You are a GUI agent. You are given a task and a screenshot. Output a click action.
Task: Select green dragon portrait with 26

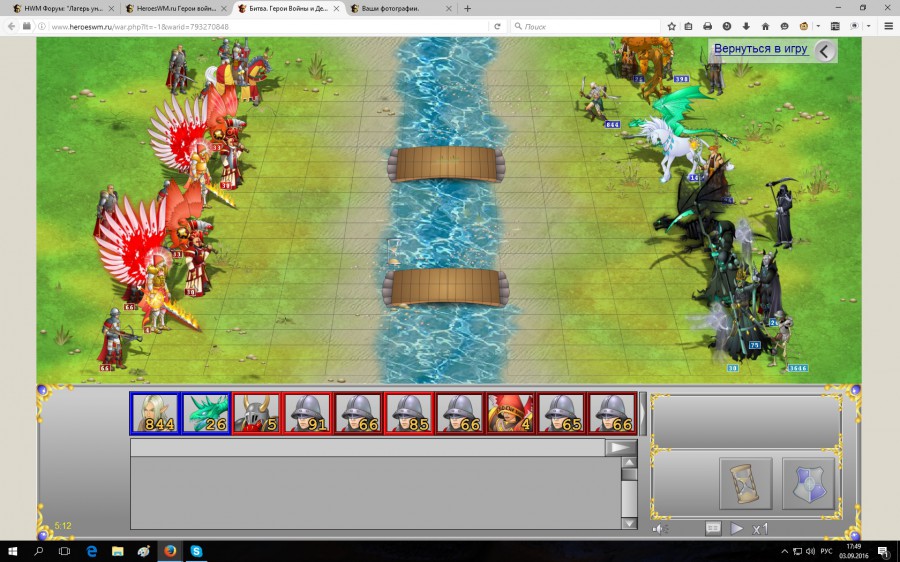click(206, 413)
